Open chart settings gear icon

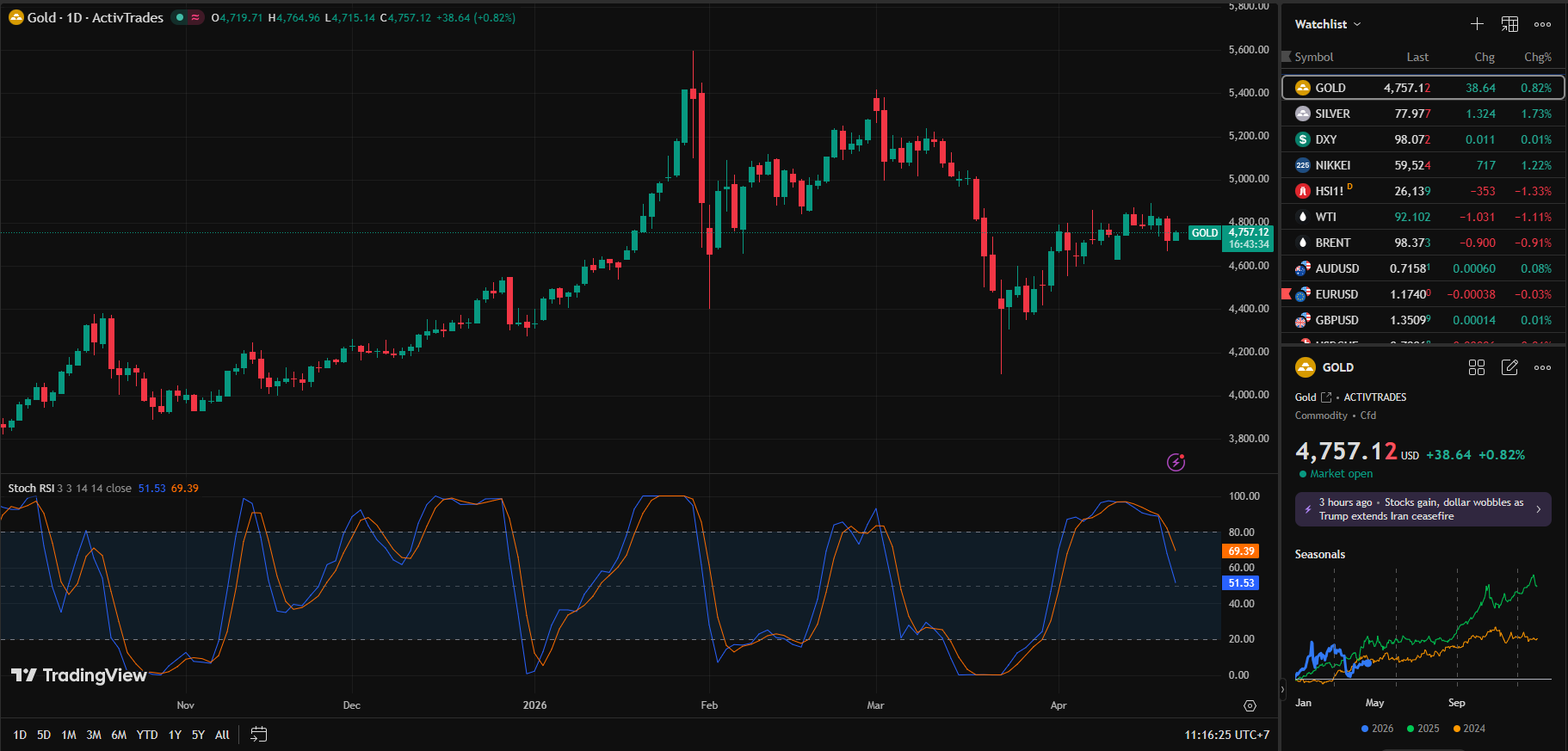pos(1250,705)
